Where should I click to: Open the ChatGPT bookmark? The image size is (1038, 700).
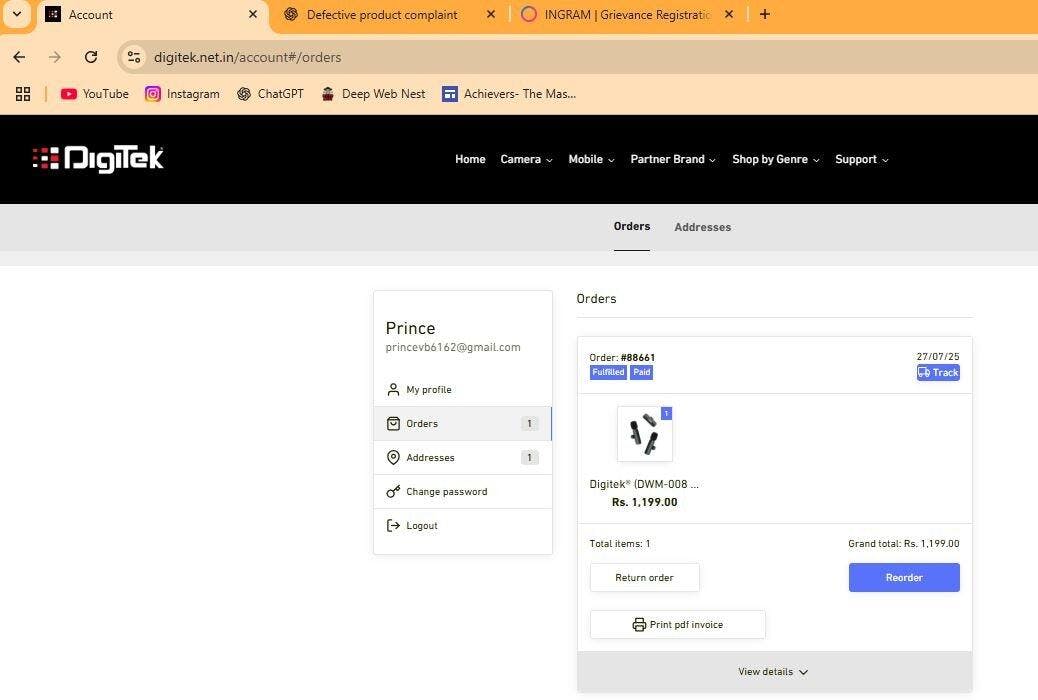tap(270, 94)
